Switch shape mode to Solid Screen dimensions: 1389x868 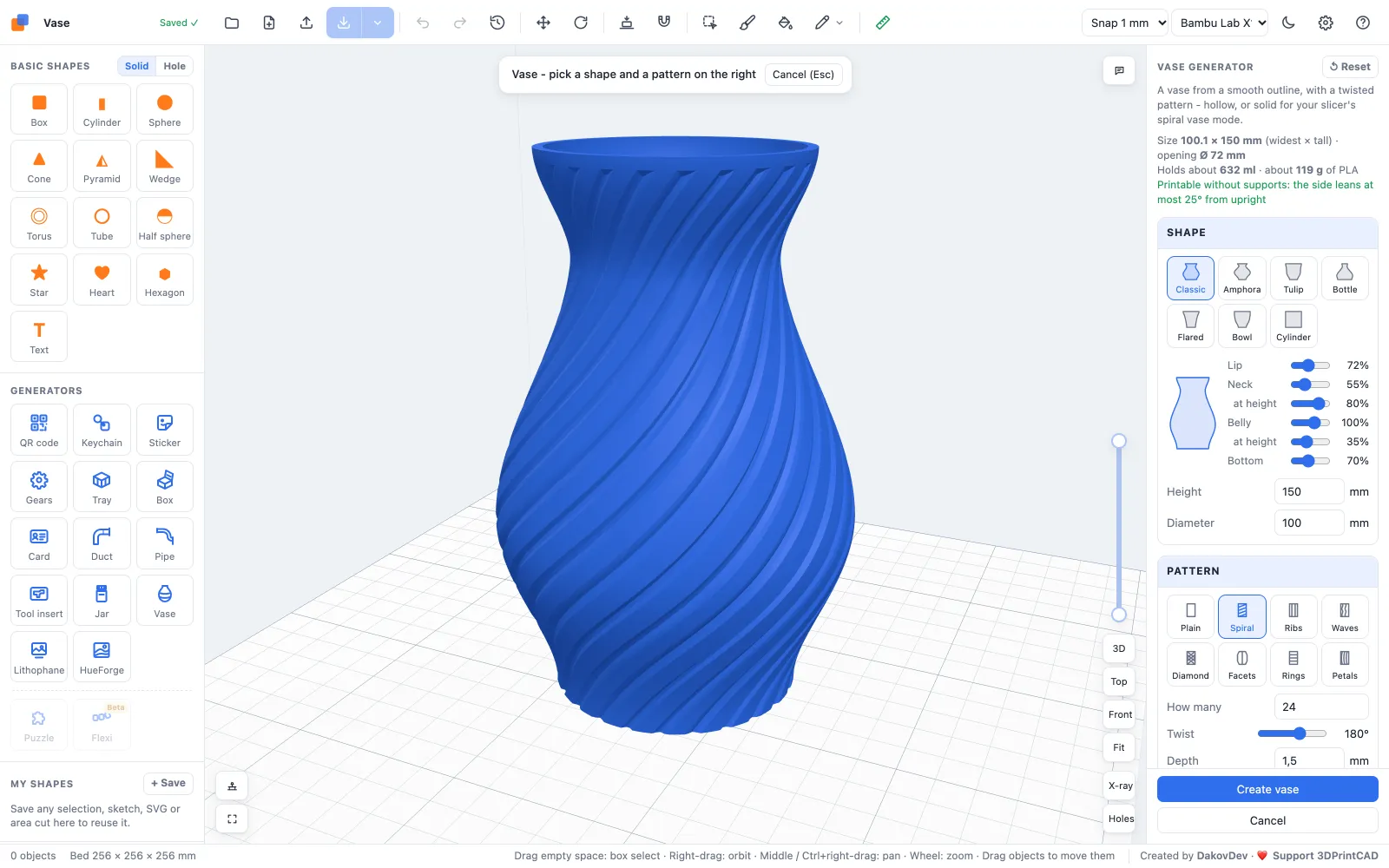pyautogui.click(x=136, y=66)
